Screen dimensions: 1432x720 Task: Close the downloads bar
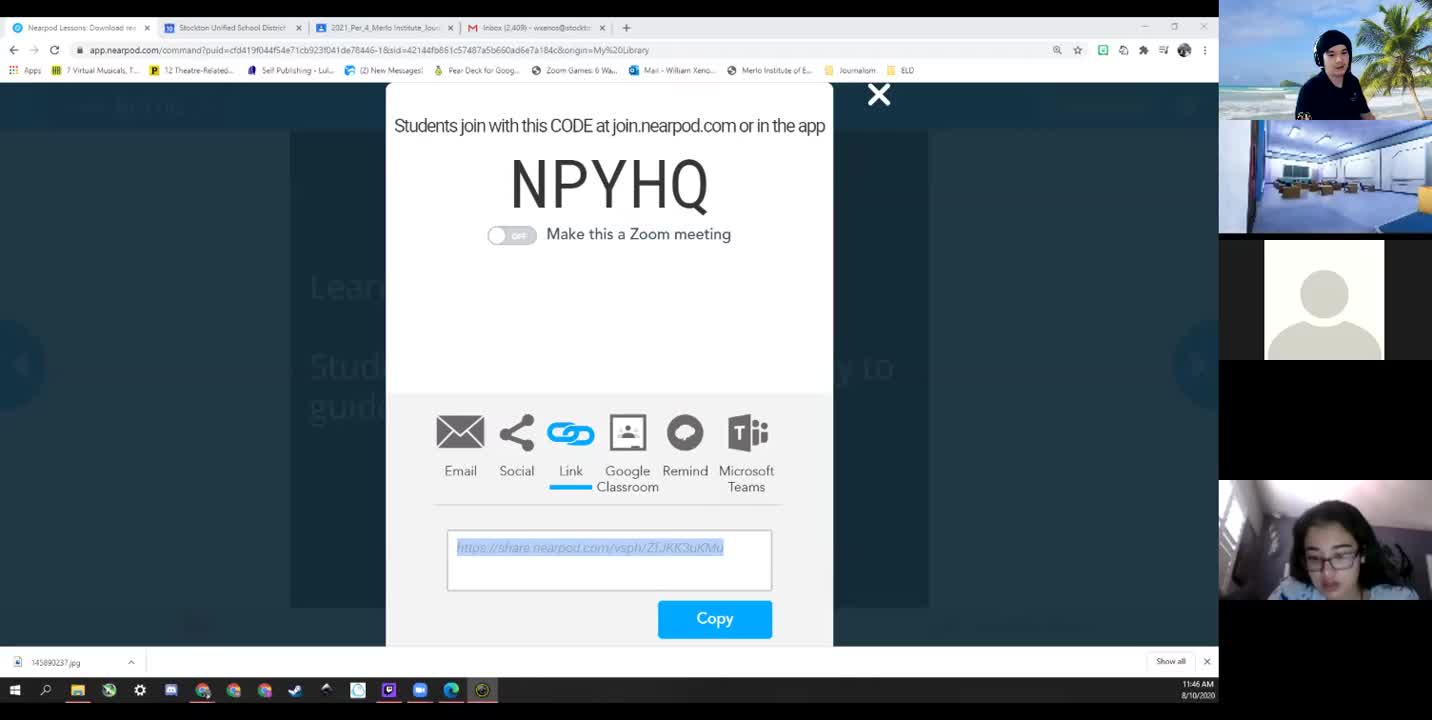(x=1207, y=662)
